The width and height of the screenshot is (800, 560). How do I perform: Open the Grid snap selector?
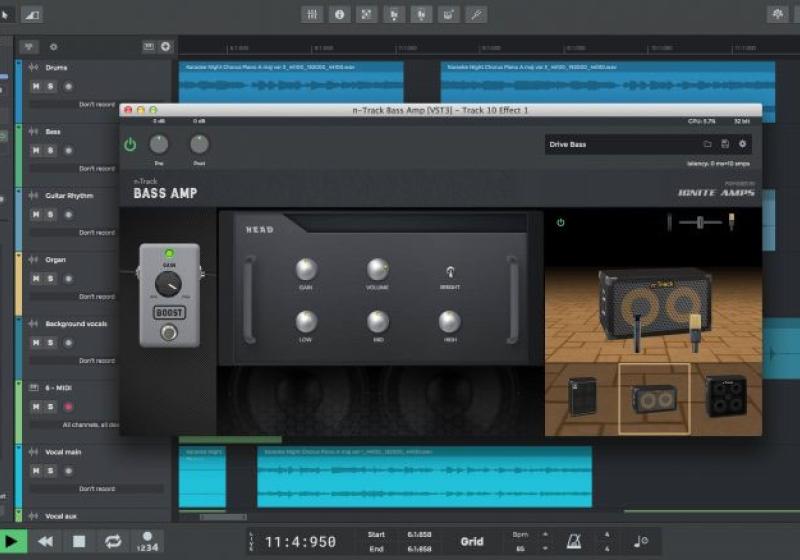click(x=472, y=541)
